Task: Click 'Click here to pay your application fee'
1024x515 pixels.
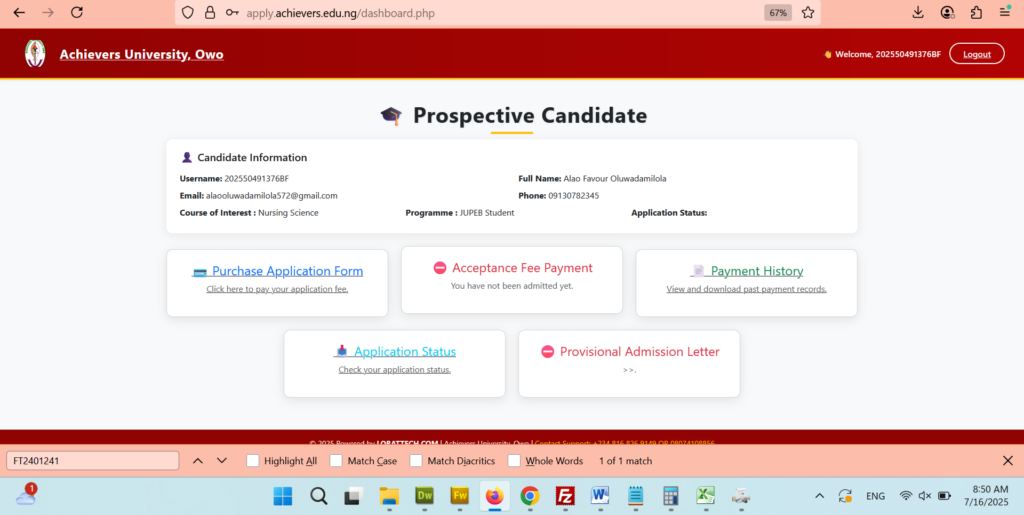Action: (x=277, y=289)
